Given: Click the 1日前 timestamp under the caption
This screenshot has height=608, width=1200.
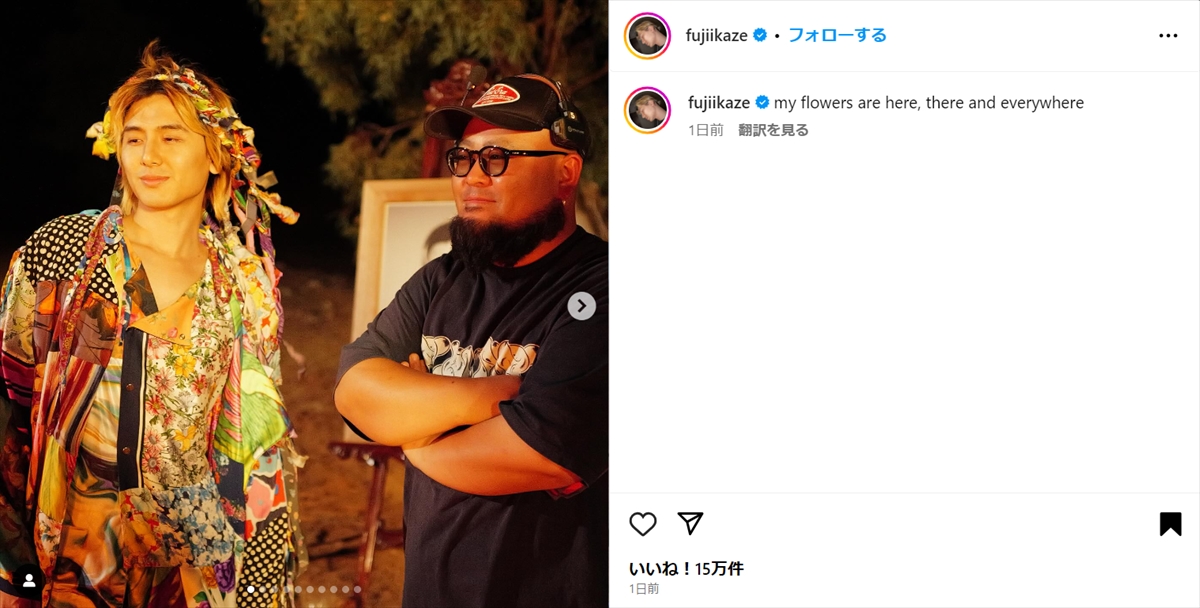Looking at the screenshot, I should pyautogui.click(x=706, y=130).
